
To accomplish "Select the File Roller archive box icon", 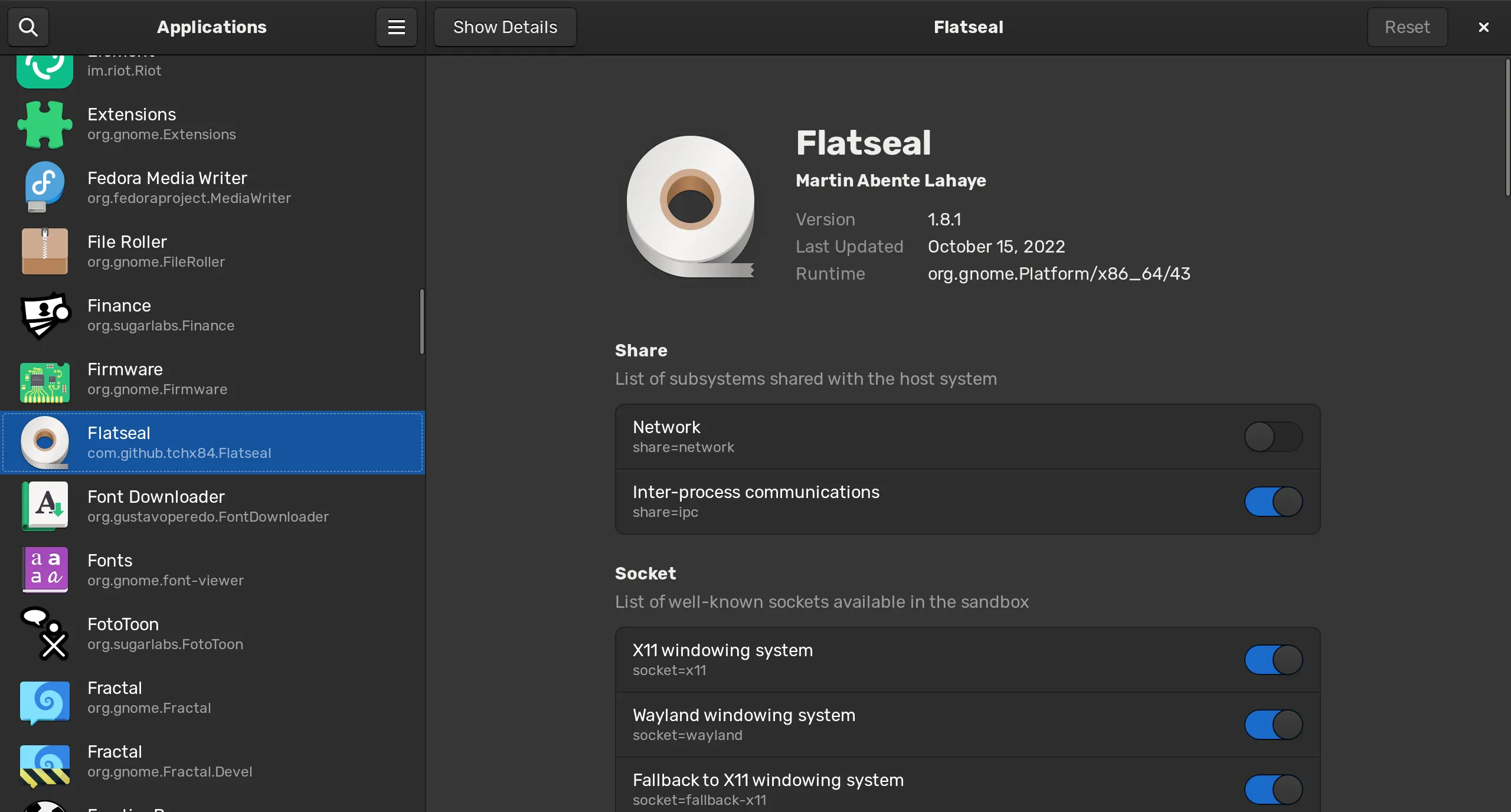I will click(45, 251).
